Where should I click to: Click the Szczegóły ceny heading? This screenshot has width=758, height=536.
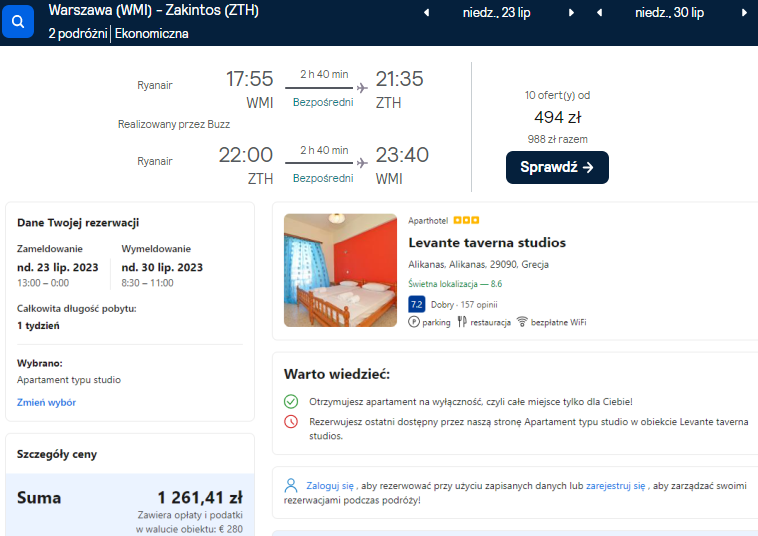click(57, 454)
